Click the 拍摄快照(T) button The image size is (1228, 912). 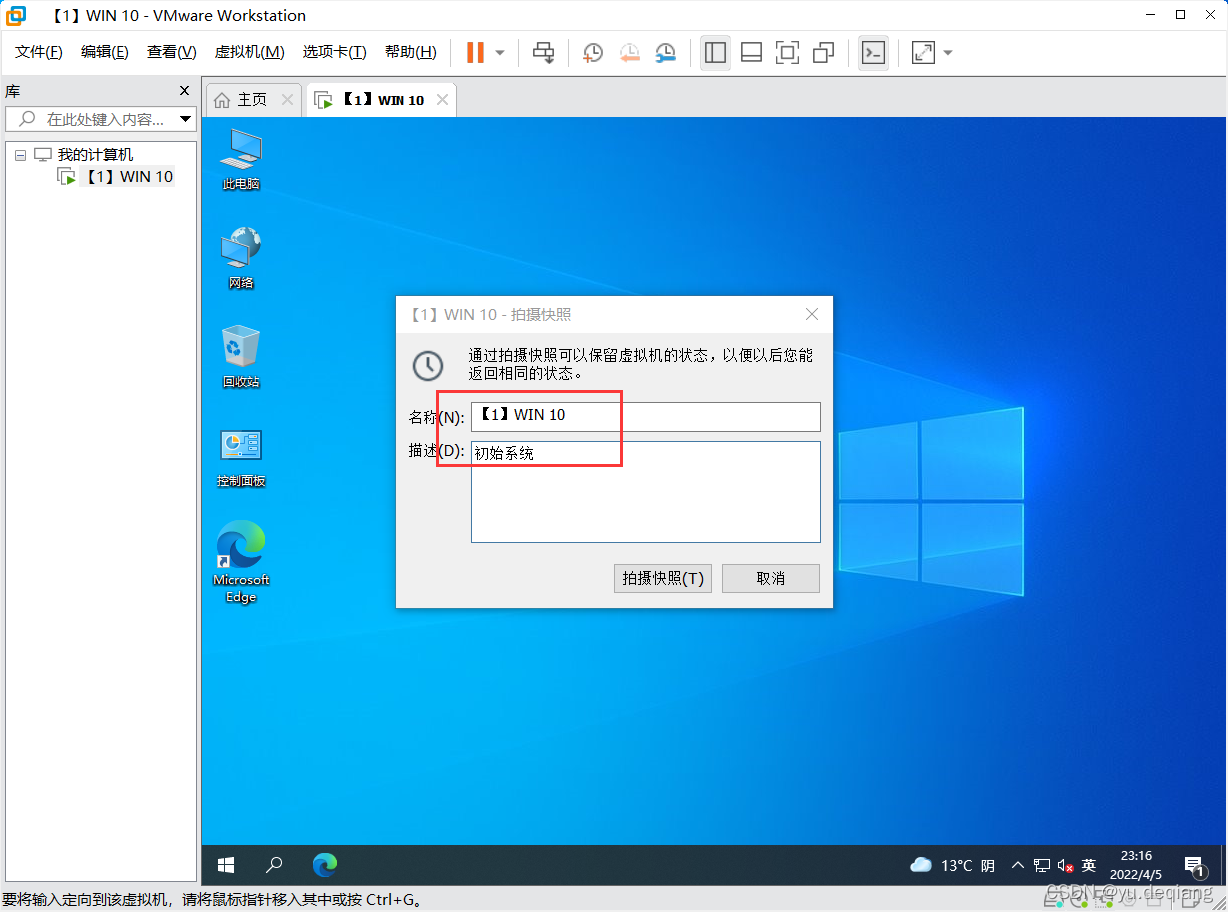(663, 578)
